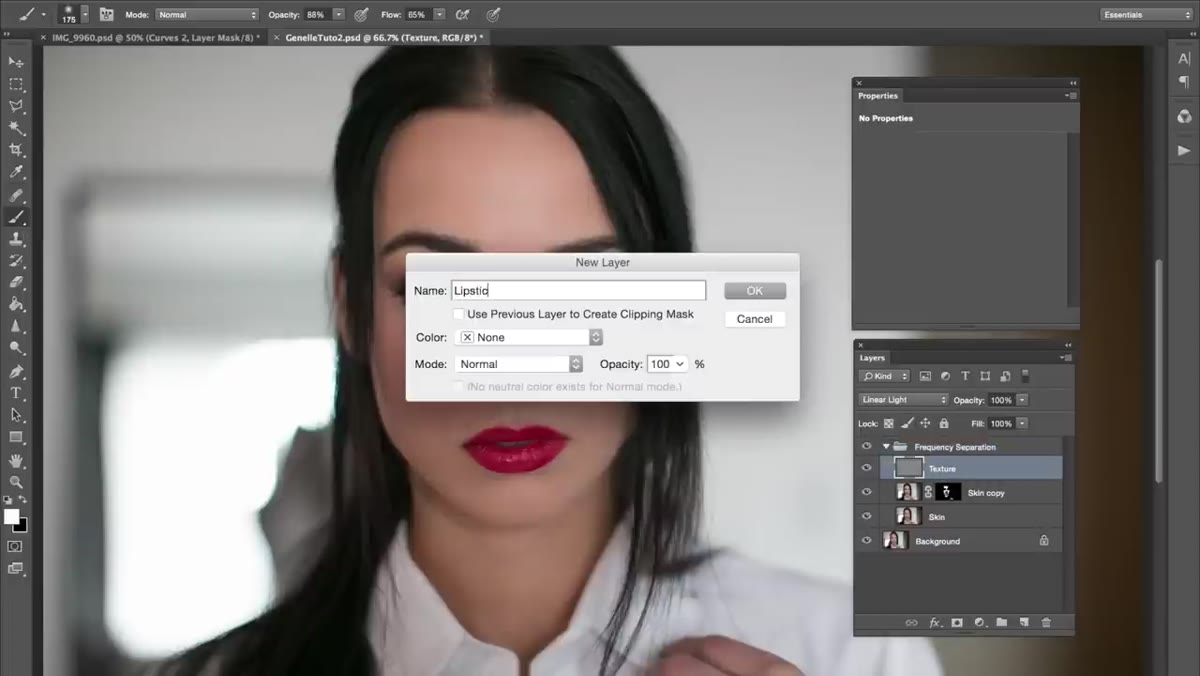Open the Properties panel flyout menu

point(1070,96)
